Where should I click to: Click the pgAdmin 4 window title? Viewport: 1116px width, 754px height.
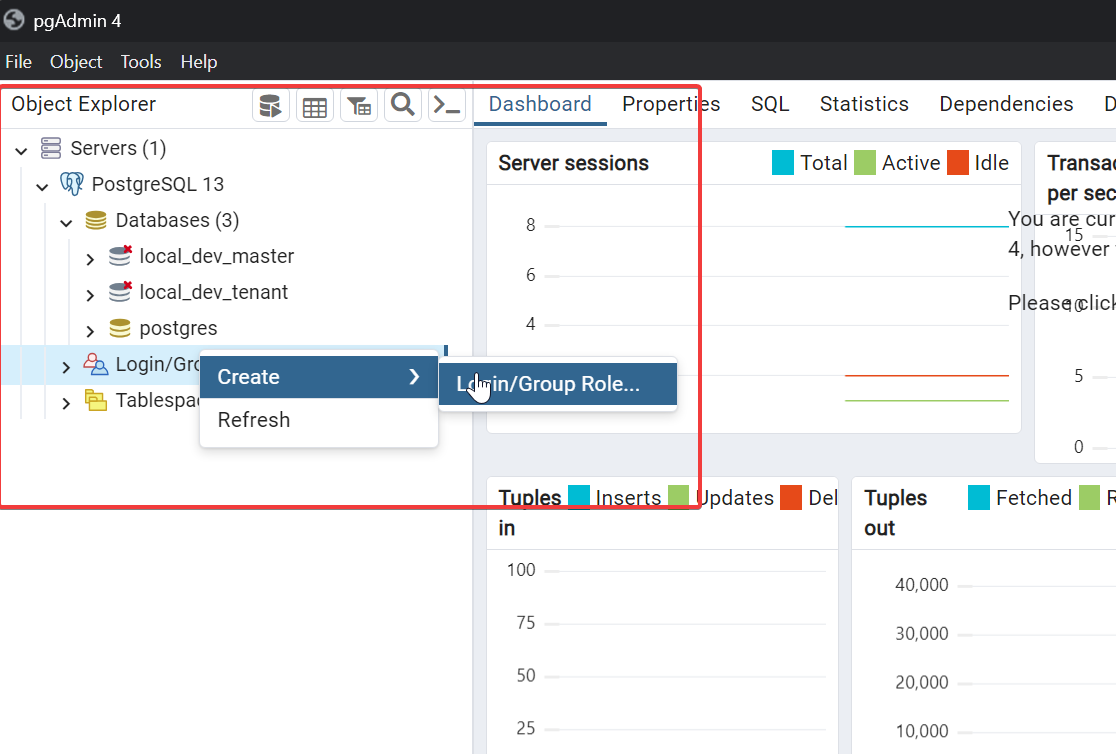pos(77,21)
